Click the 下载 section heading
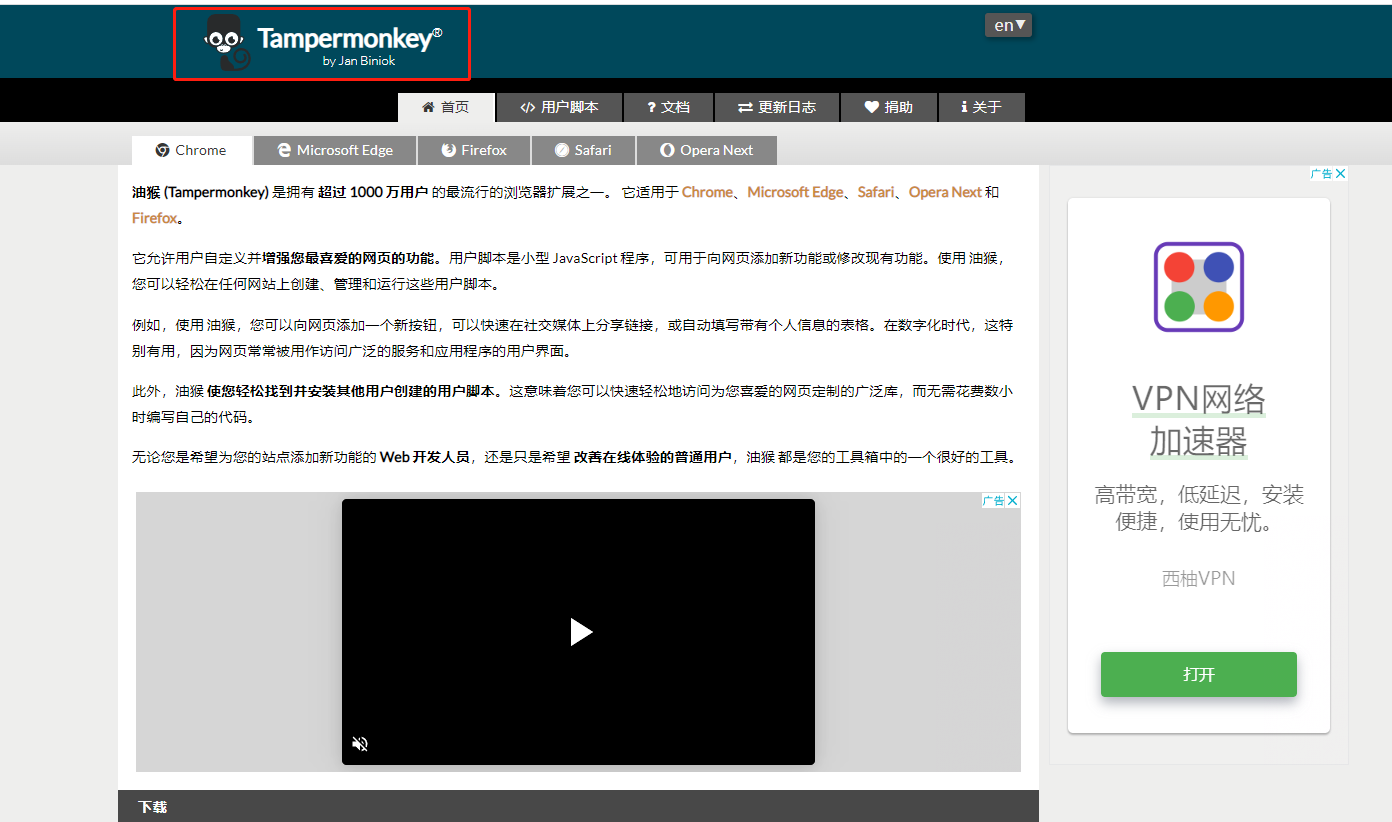This screenshot has height=822, width=1392. tap(152, 807)
